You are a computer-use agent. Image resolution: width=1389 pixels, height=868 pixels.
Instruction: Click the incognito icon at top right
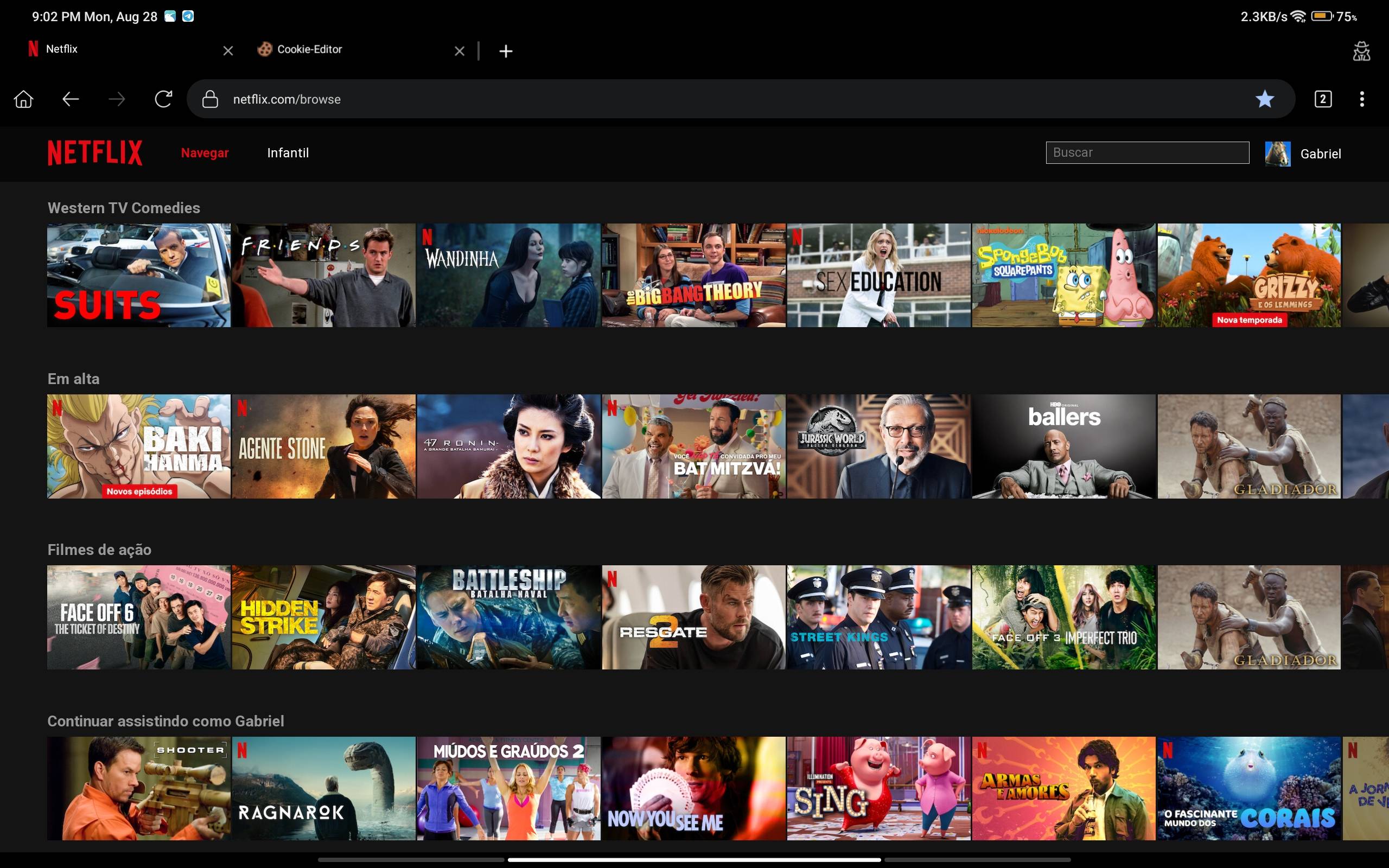(x=1361, y=51)
